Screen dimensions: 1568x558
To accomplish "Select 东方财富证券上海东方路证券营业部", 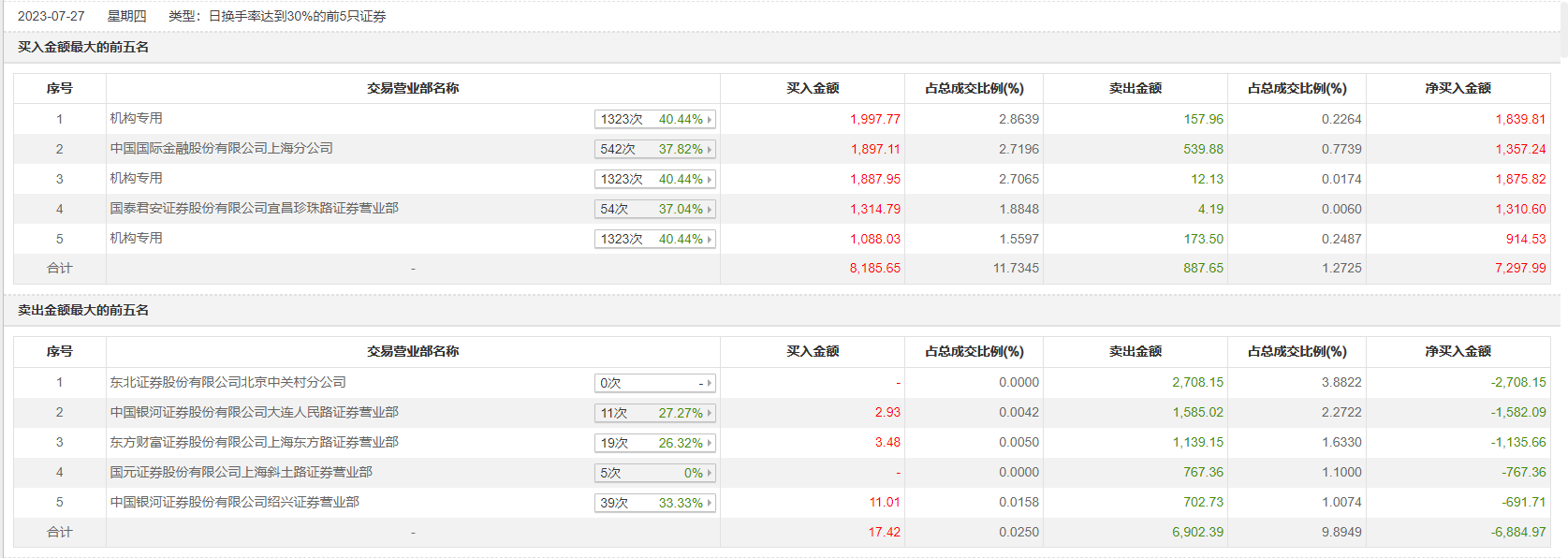I will click(x=255, y=443).
